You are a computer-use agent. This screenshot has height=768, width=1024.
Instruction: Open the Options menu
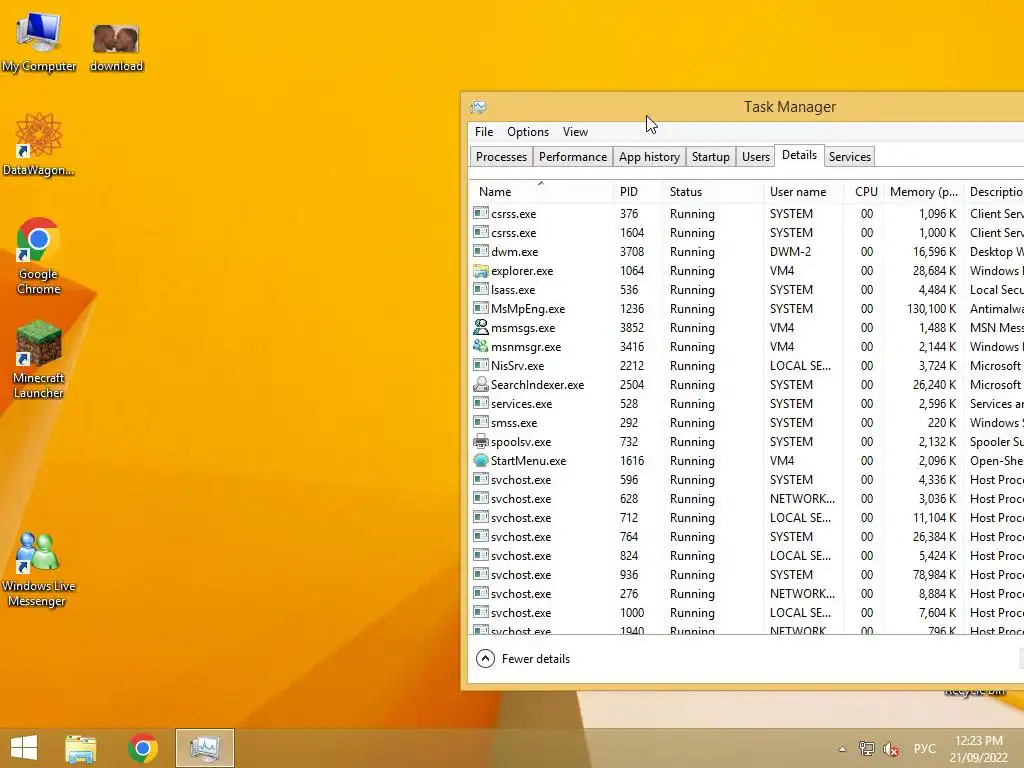pos(528,132)
